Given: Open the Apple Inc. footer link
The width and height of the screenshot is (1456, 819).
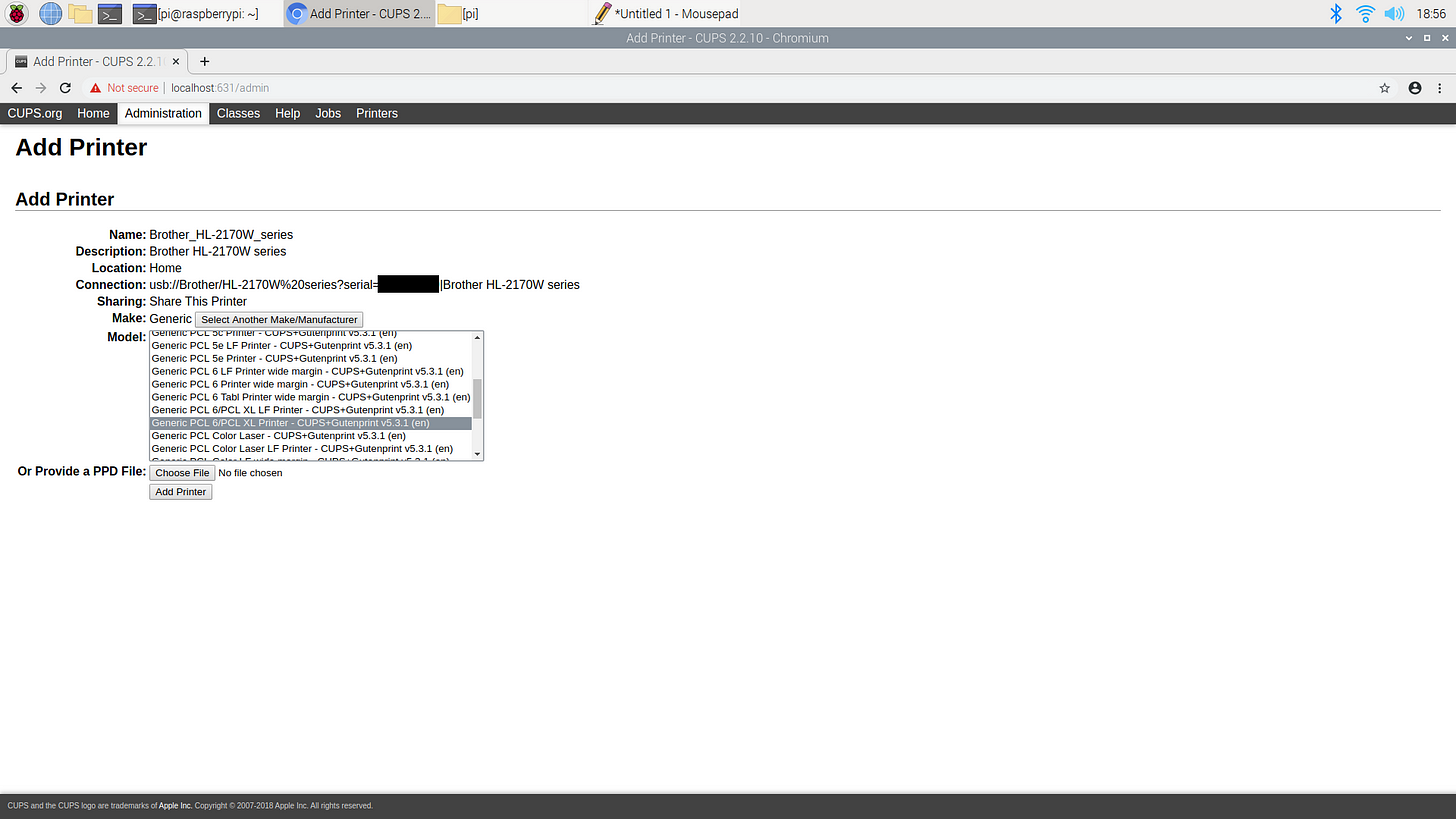Looking at the screenshot, I should click(x=175, y=805).
